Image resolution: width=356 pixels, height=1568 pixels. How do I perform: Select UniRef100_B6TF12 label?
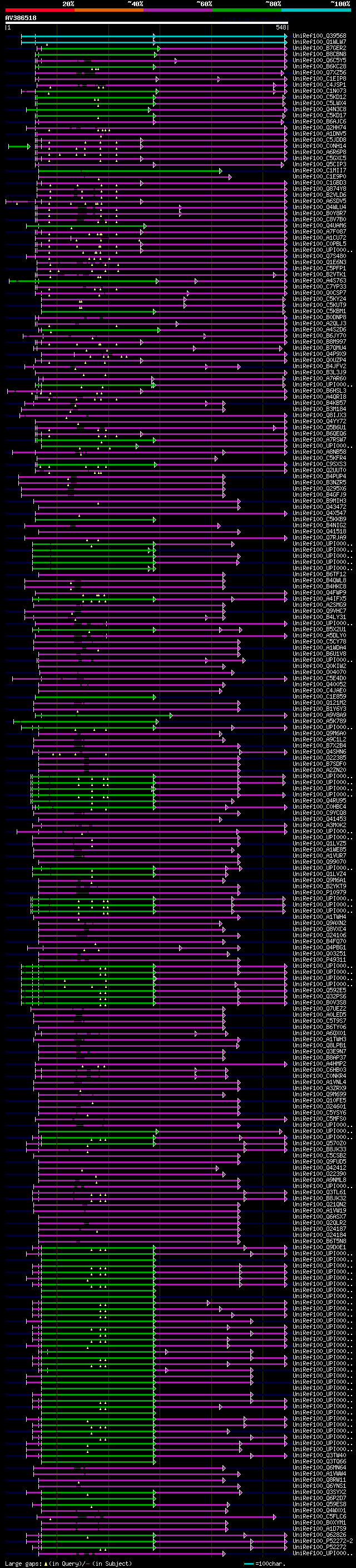pos(319,574)
